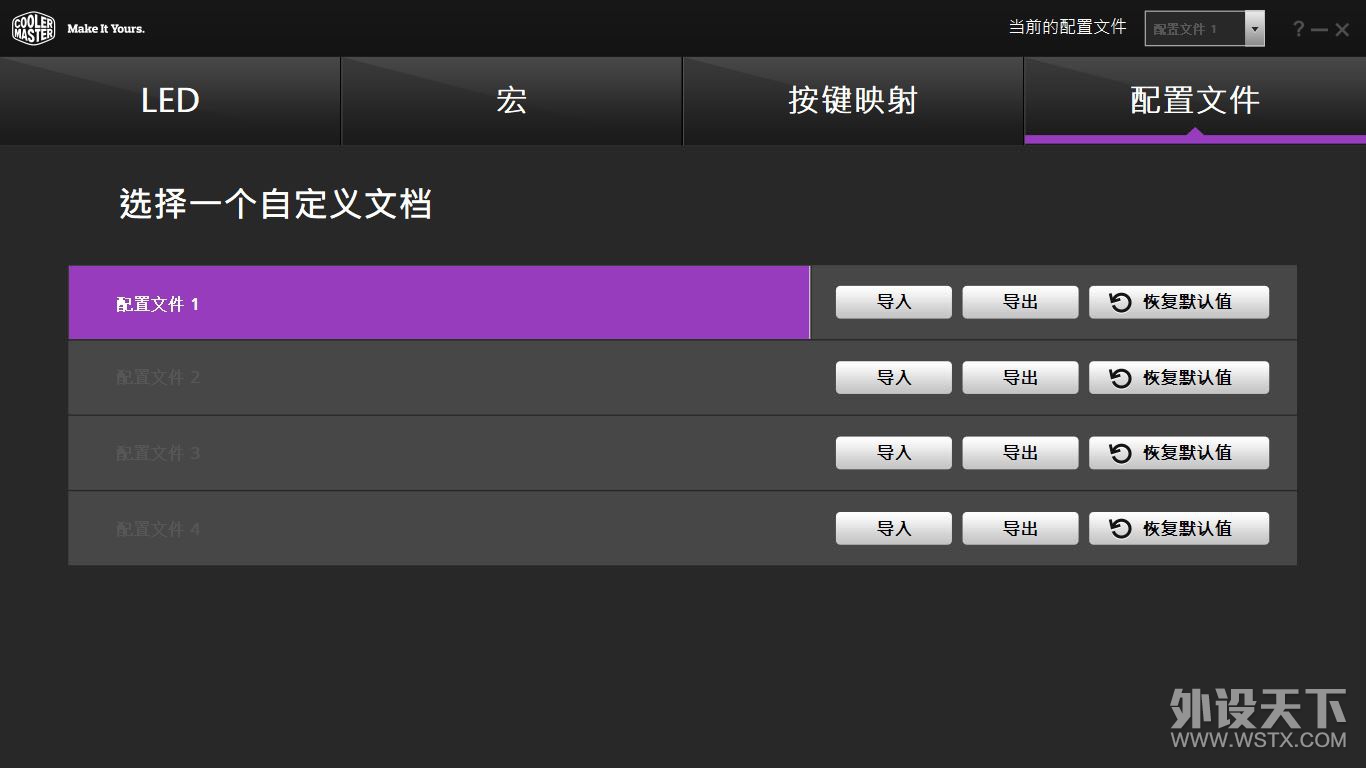Click the 恢复默认值 button for 配置文件 1
Image resolution: width=1366 pixels, height=768 pixels.
[x=1178, y=302]
